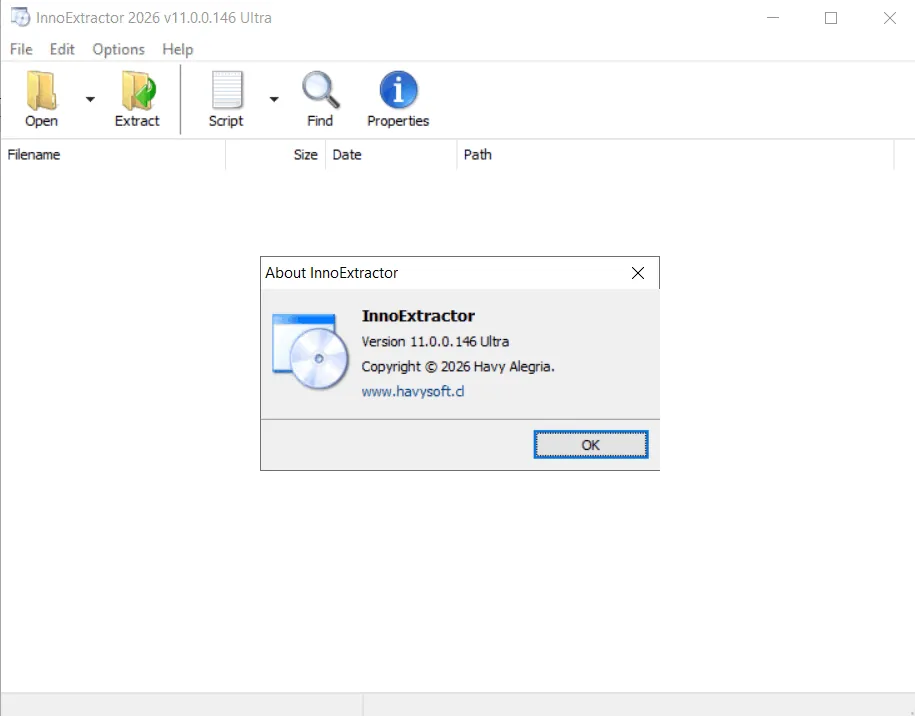Launch Find with the magnifier icon
Screen dimensions: 915x716
tap(320, 90)
